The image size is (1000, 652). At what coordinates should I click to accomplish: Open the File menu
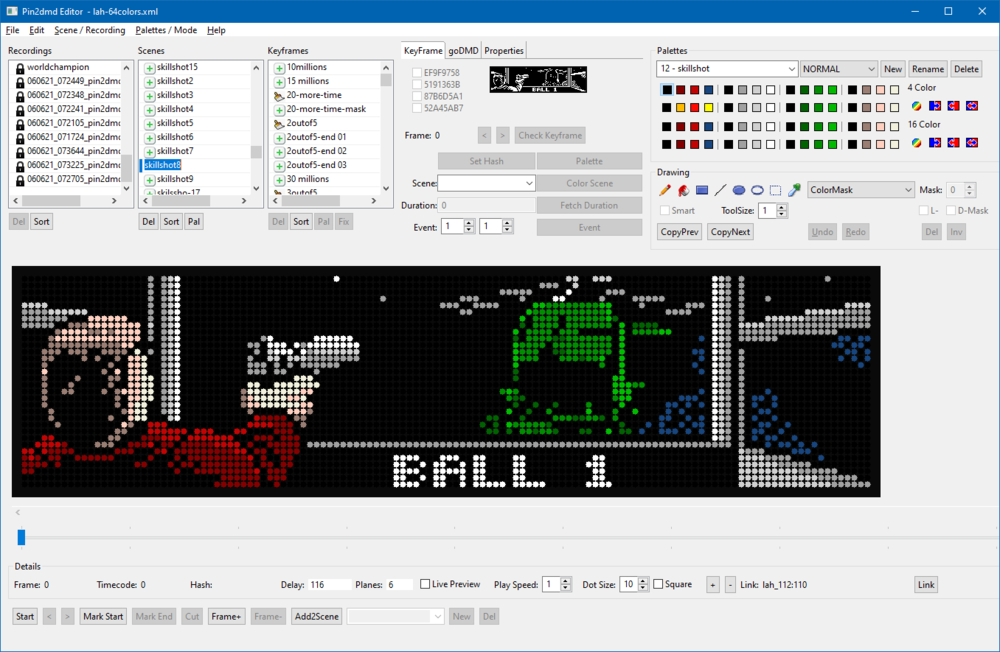click(x=13, y=30)
